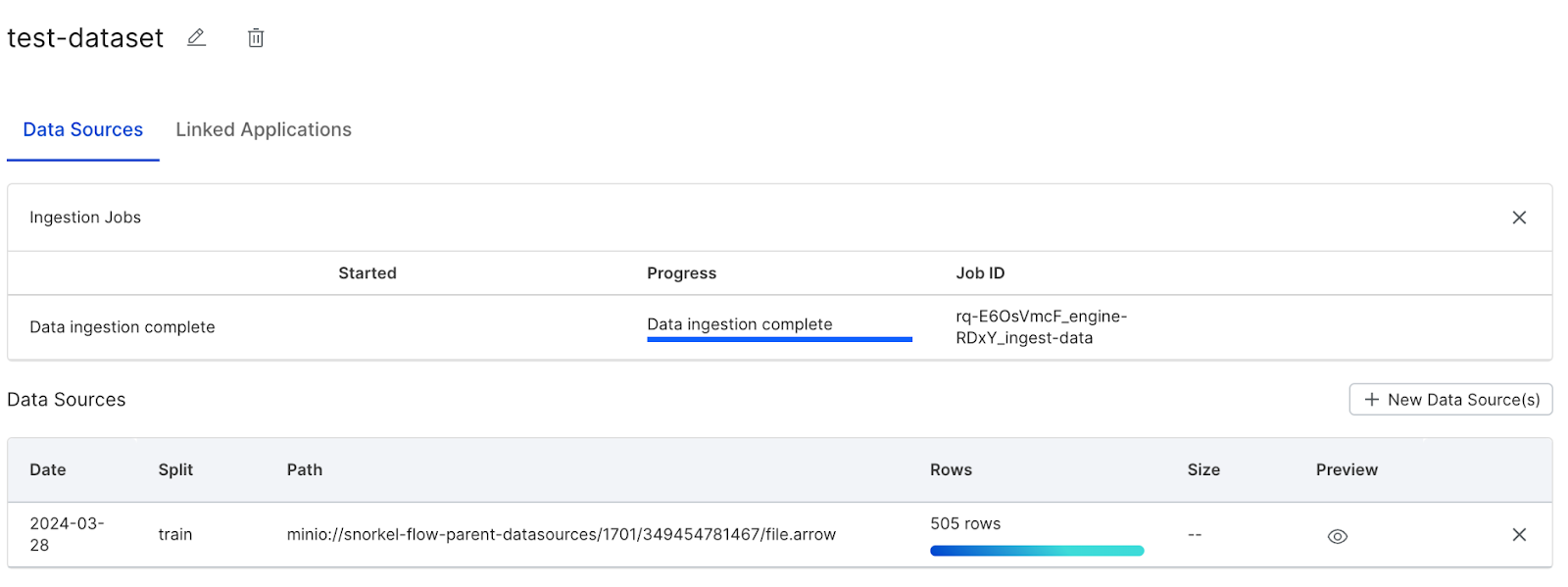This screenshot has height=587, width=1568.
Task: Click the plus icon in New Data Source(s)
Action: pyautogui.click(x=1372, y=400)
